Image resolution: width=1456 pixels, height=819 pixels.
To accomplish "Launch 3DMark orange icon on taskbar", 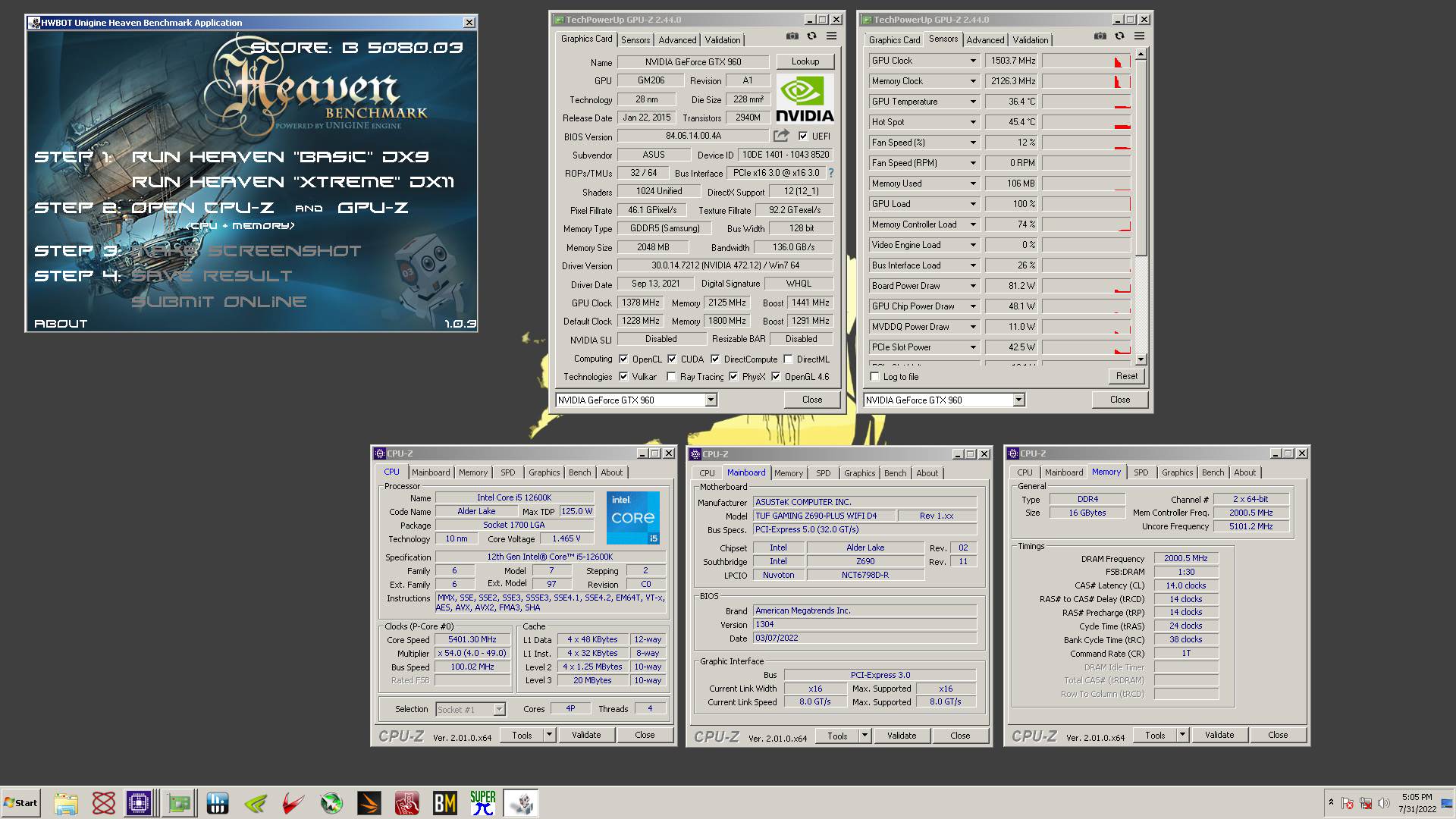I will click(369, 803).
